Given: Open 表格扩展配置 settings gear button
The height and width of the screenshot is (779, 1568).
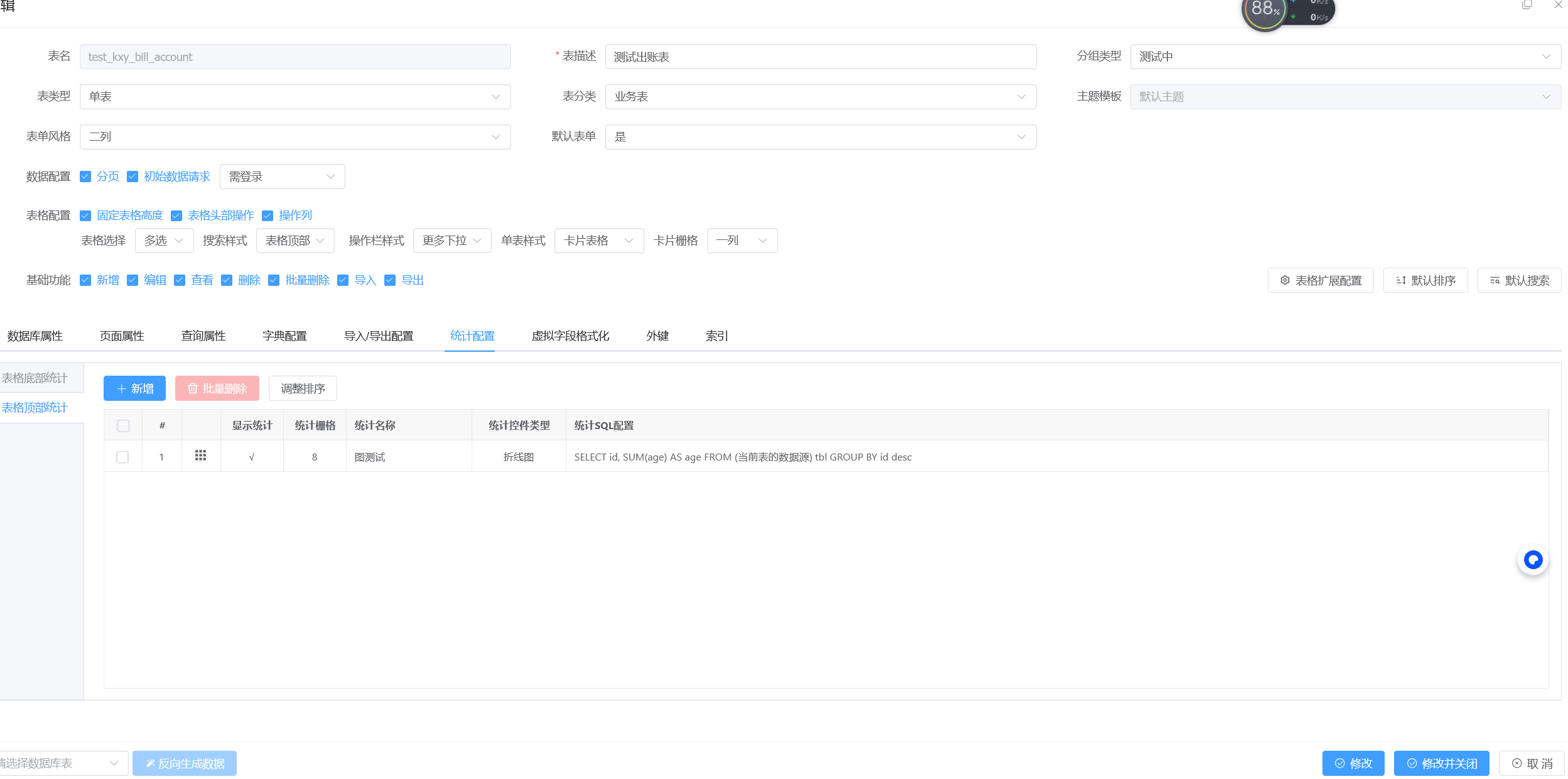Looking at the screenshot, I should tap(1321, 280).
